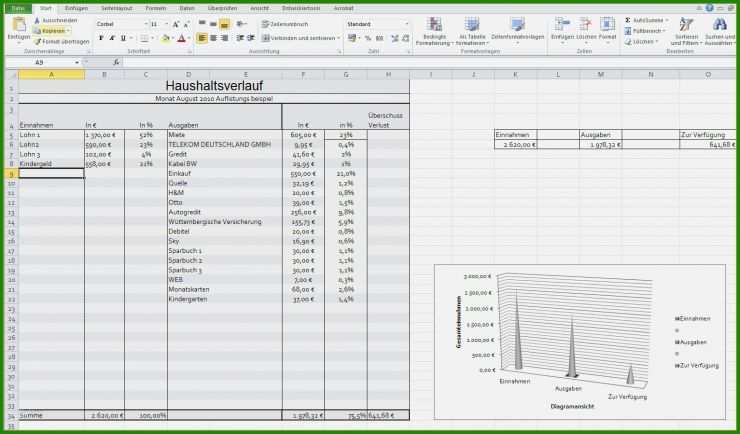
Task: Expand the Füllbereich dropdown
Action: 664,31
